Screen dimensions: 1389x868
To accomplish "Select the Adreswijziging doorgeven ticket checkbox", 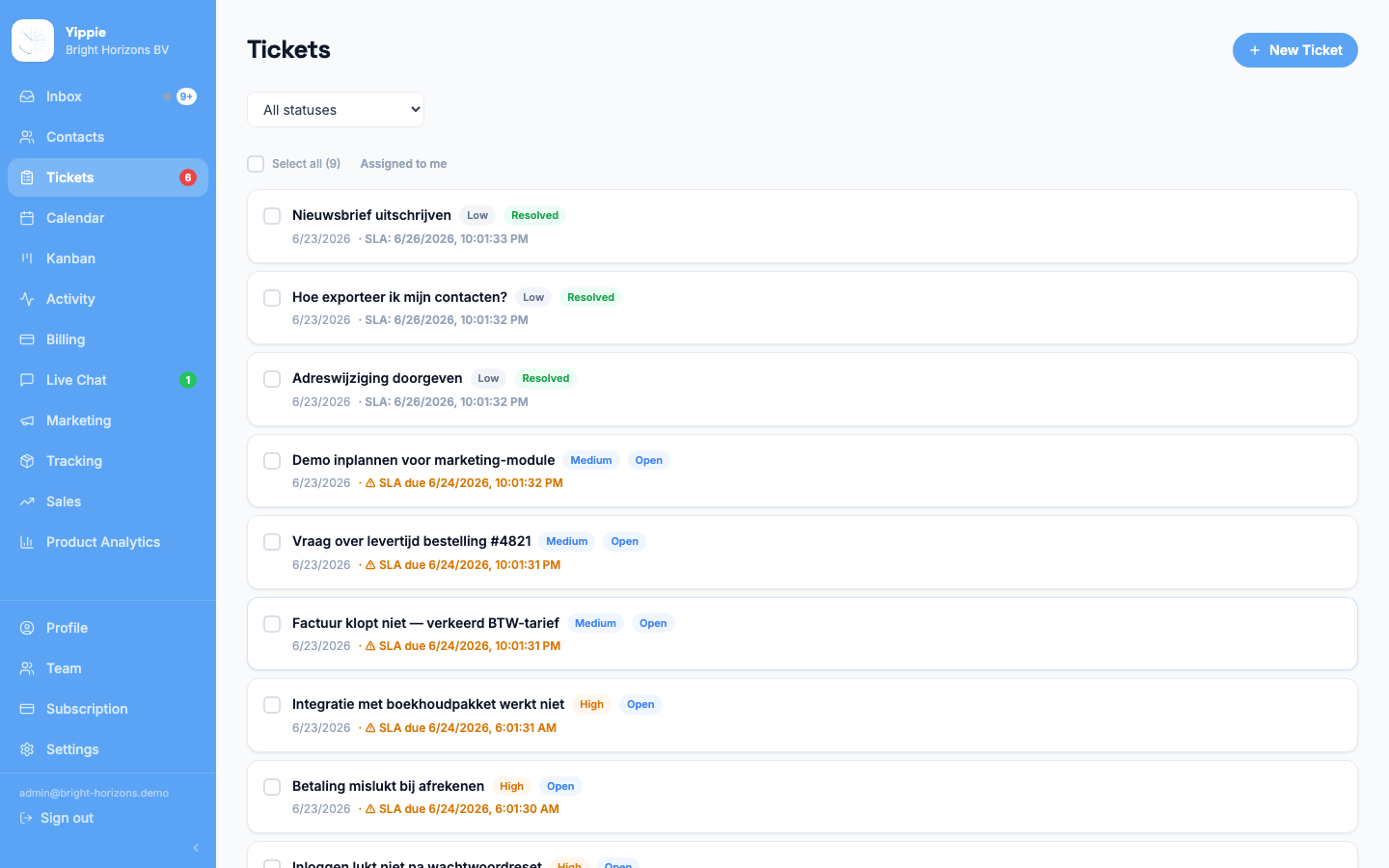I will [x=272, y=379].
